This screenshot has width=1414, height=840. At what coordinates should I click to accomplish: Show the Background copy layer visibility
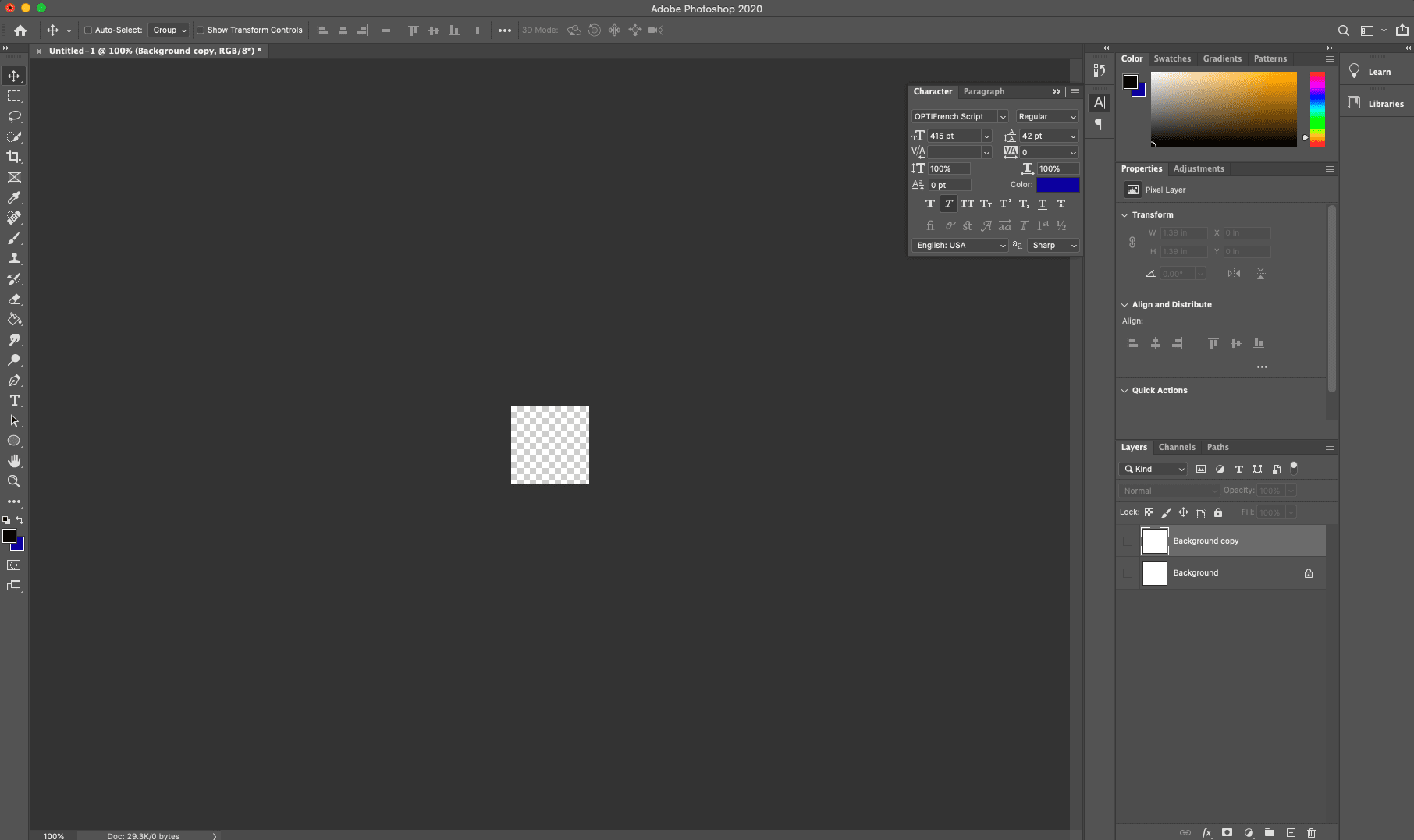(x=1127, y=541)
